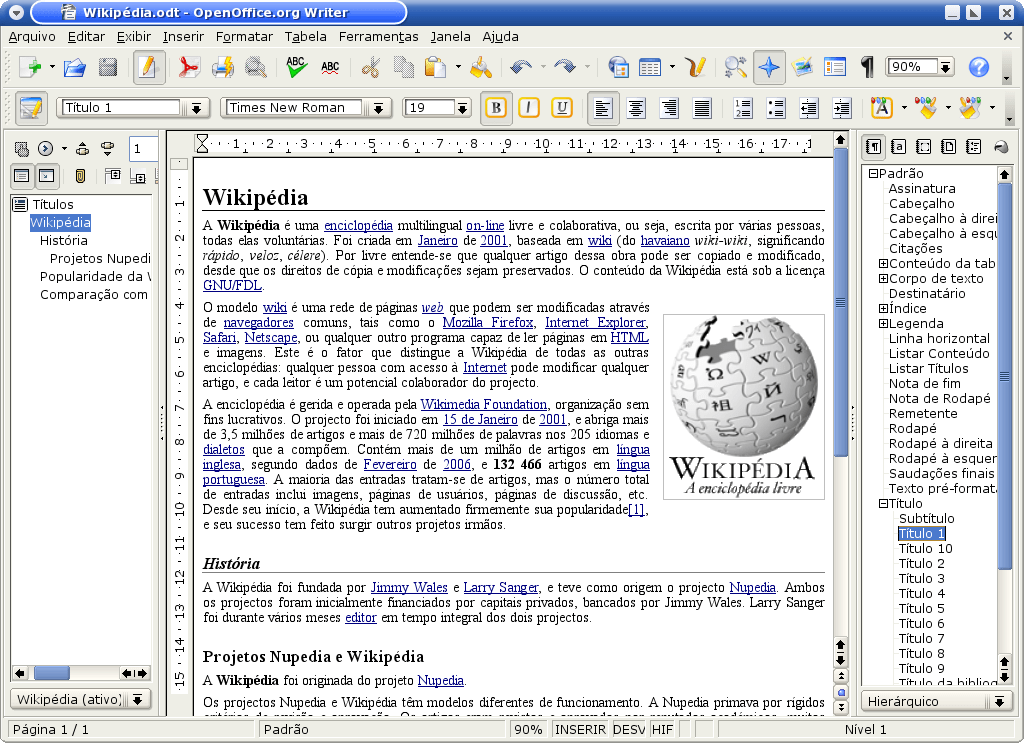Expand the Corpo de texto style group
The image size is (1024, 743).
pyautogui.click(x=884, y=279)
